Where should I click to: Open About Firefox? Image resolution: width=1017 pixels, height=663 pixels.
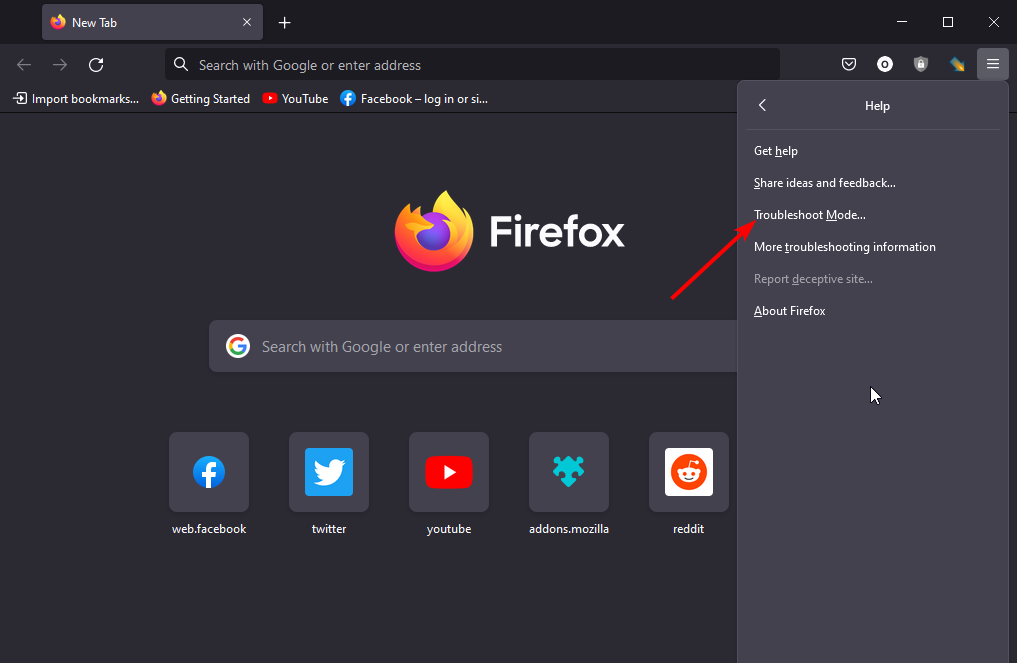pos(872,311)
